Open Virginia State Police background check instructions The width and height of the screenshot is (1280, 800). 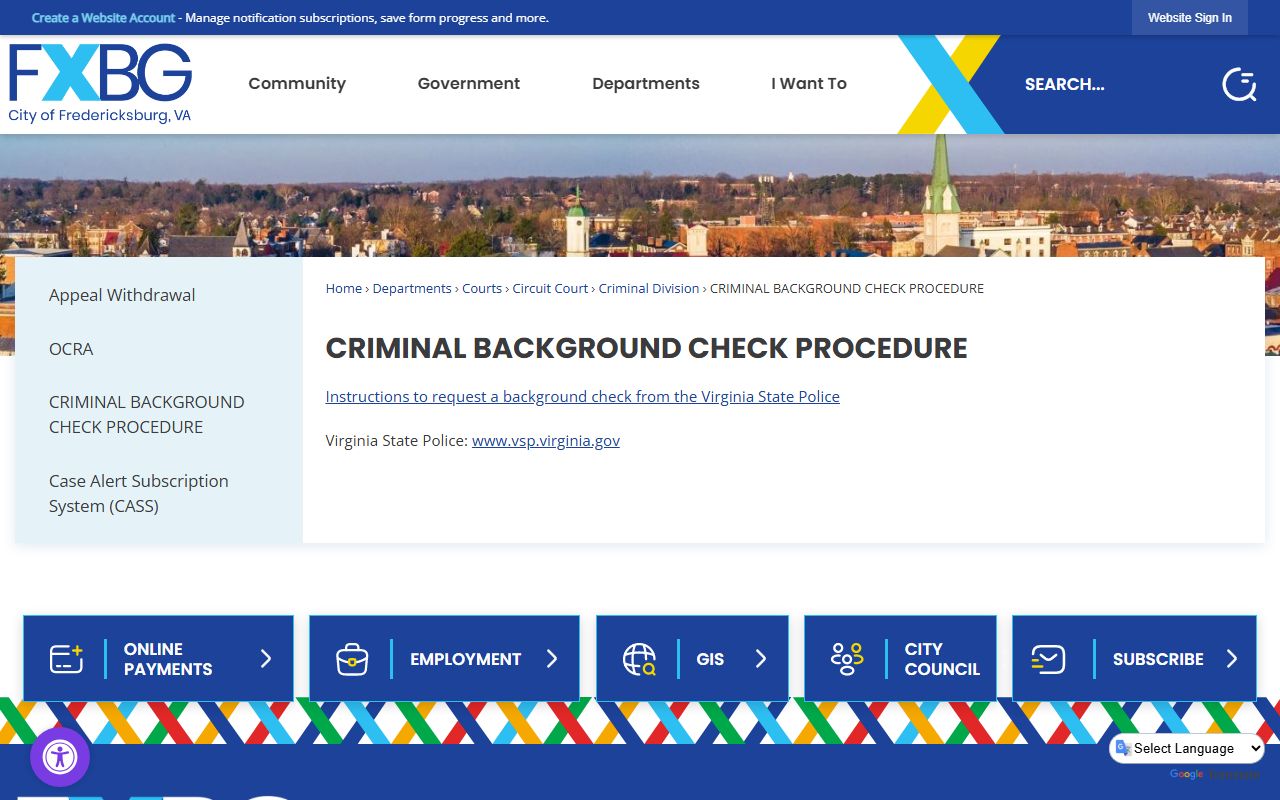tap(582, 396)
